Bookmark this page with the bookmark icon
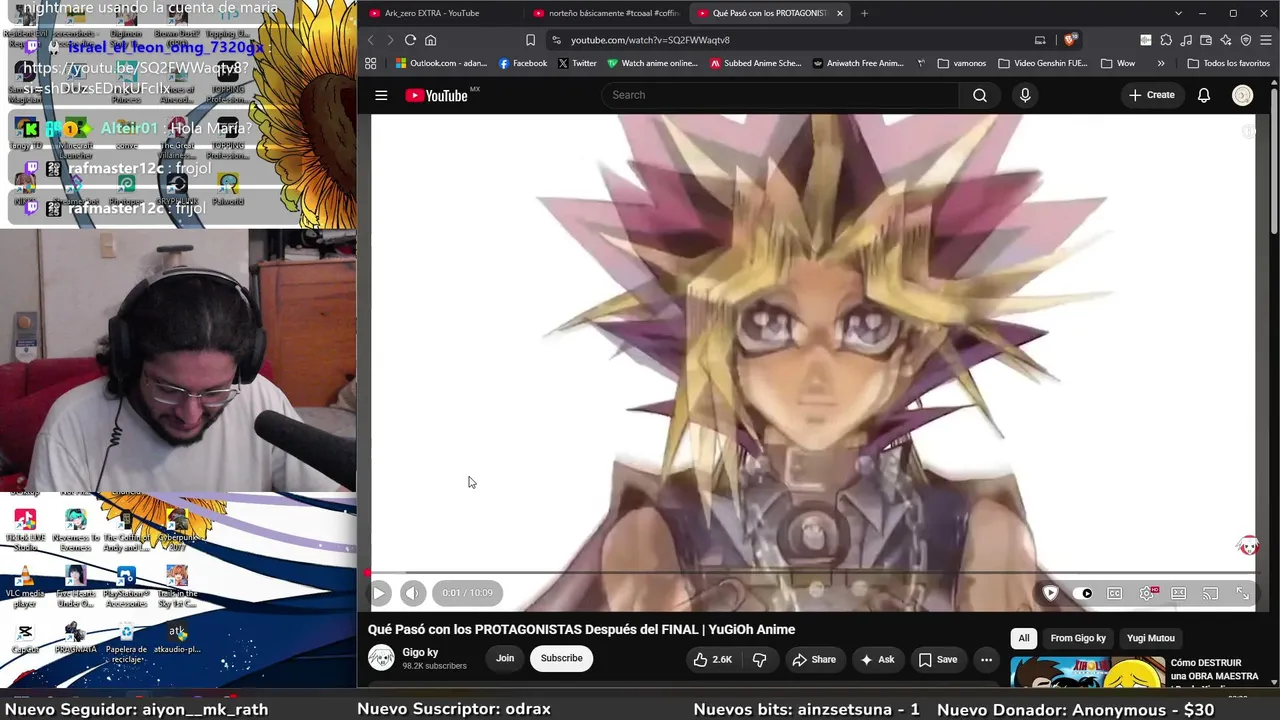Image resolution: width=1280 pixels, height=720 pixels. 530,40
